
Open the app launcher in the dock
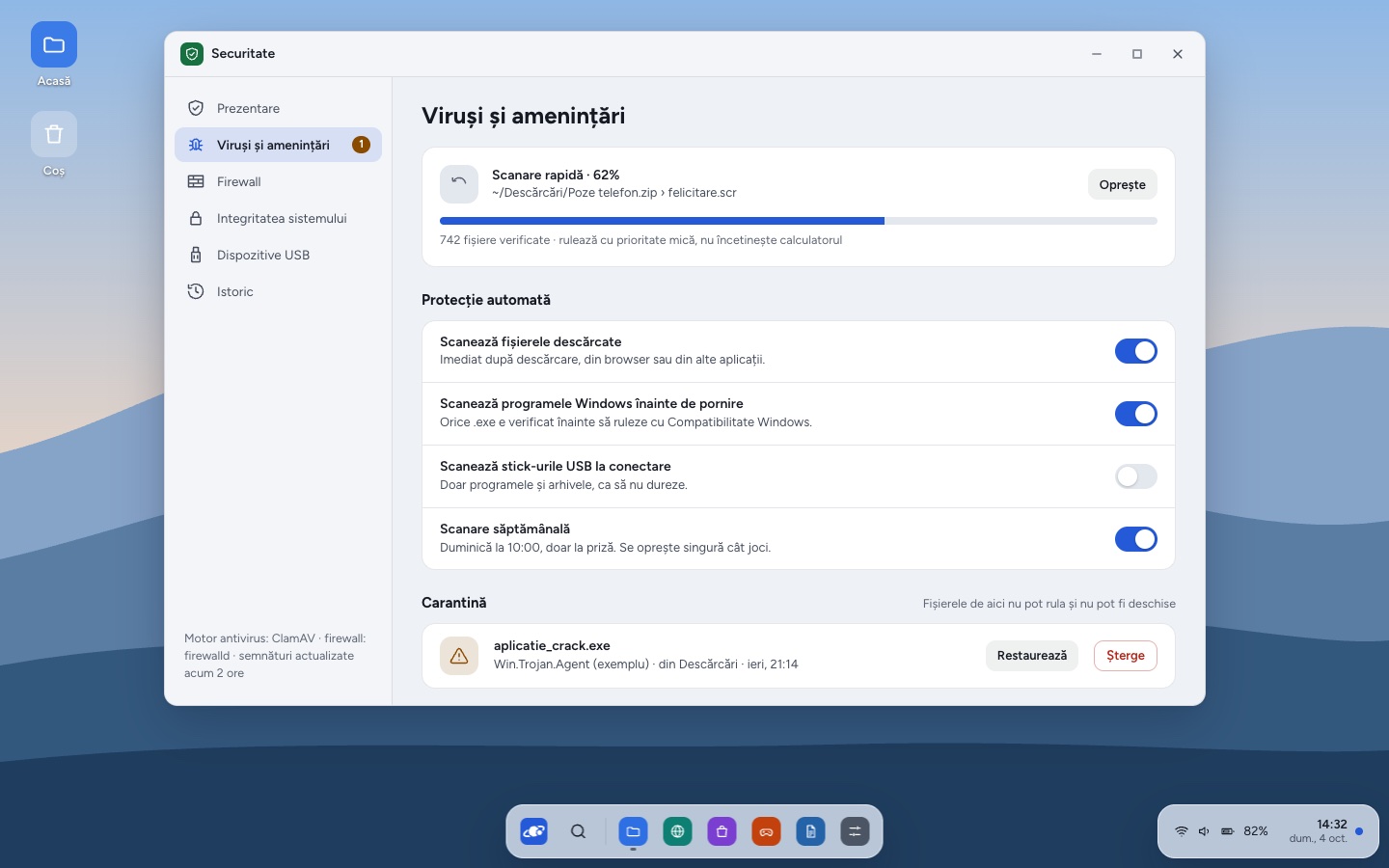(x=533, y=831)
